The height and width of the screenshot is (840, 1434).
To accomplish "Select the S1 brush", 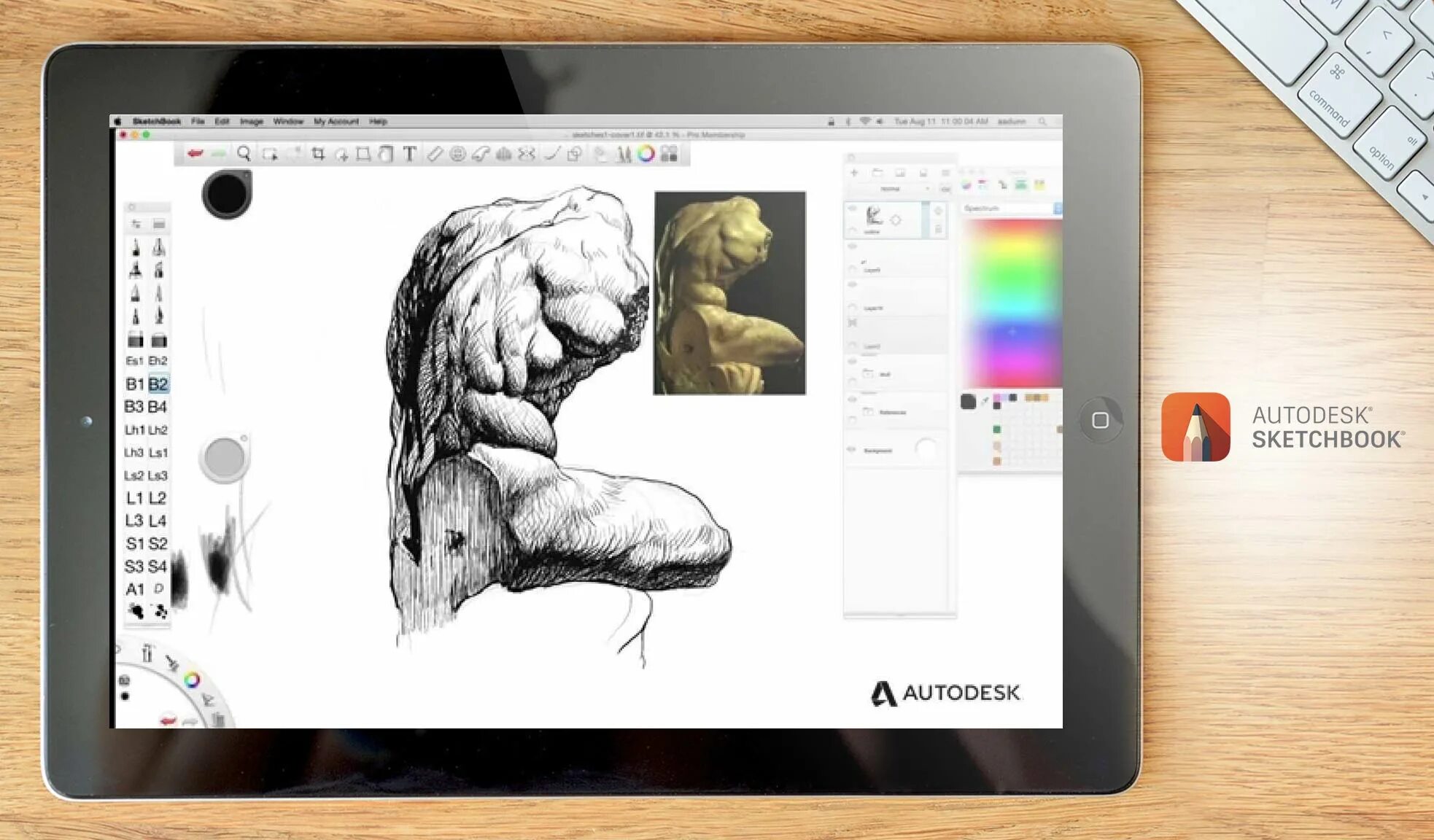I will (135, 543).
